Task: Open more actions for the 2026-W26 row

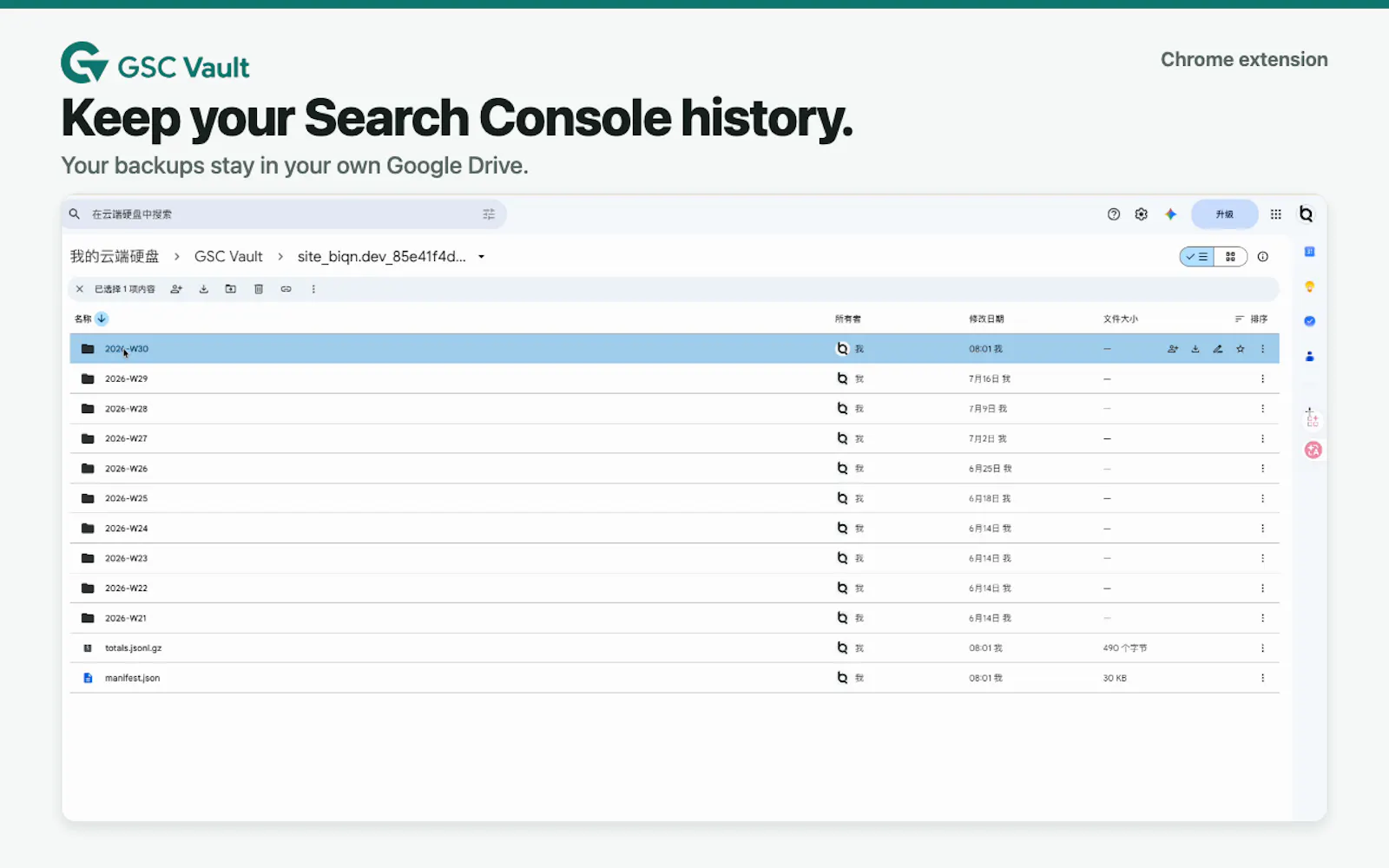Action: pos(1263,469)
